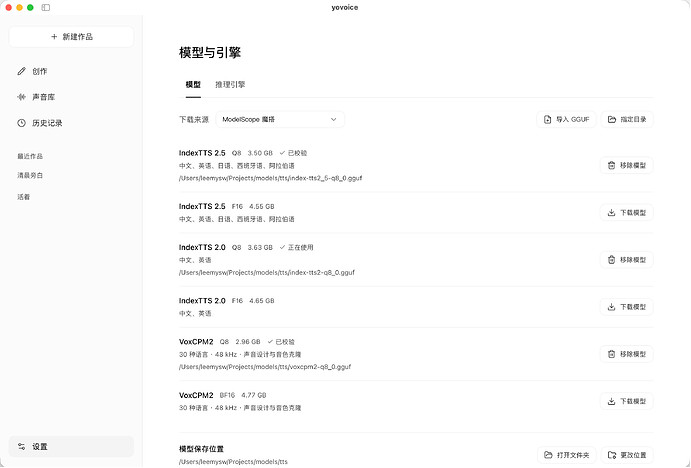Download the IndexTTS 2.0 F16 model
The image size is (691, 468).
(627, 307)
